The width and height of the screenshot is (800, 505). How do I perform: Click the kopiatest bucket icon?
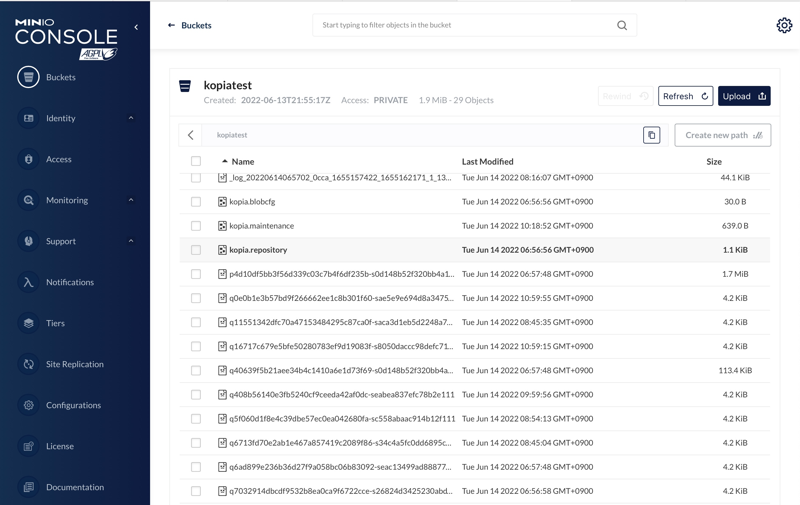pos(185,86)
